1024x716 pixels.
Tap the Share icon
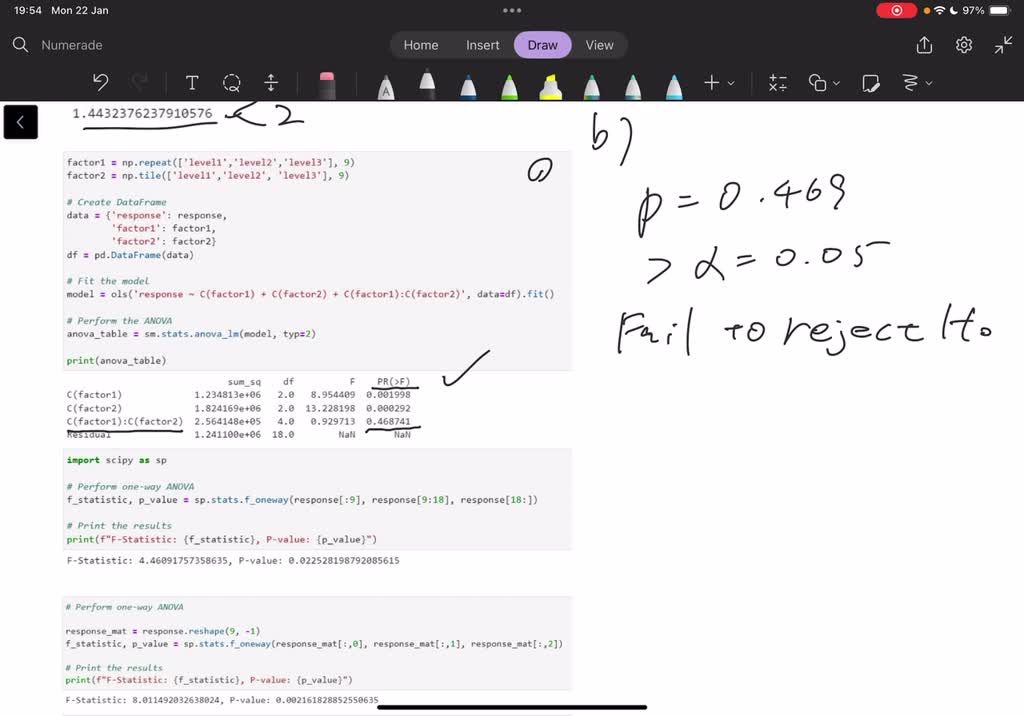922,45
